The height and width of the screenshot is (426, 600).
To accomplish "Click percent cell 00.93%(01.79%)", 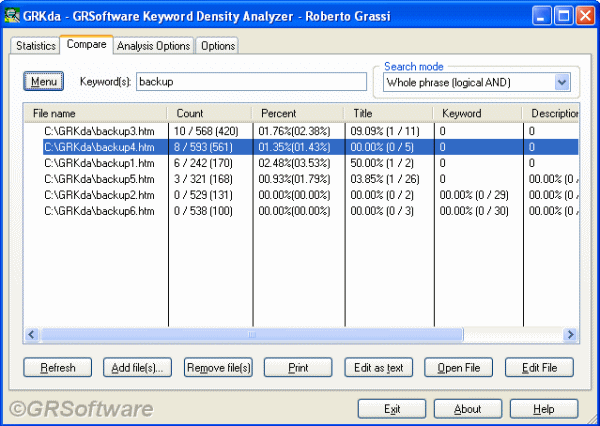I will point(294,179).
